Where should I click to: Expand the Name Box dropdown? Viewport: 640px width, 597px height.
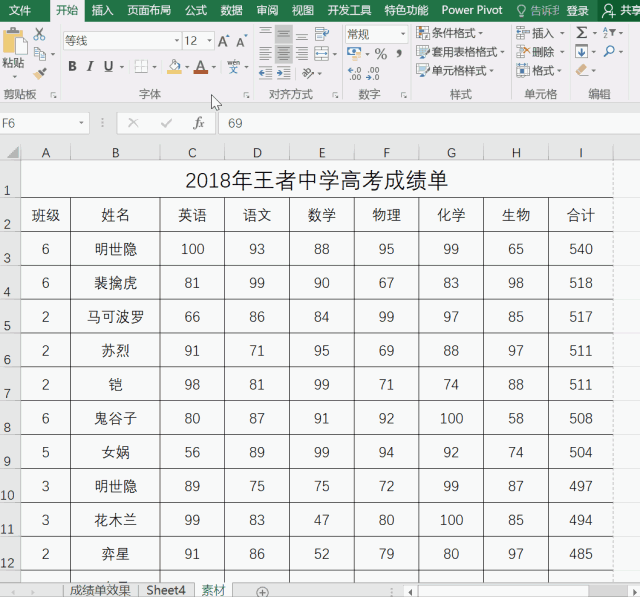point(81,123)
